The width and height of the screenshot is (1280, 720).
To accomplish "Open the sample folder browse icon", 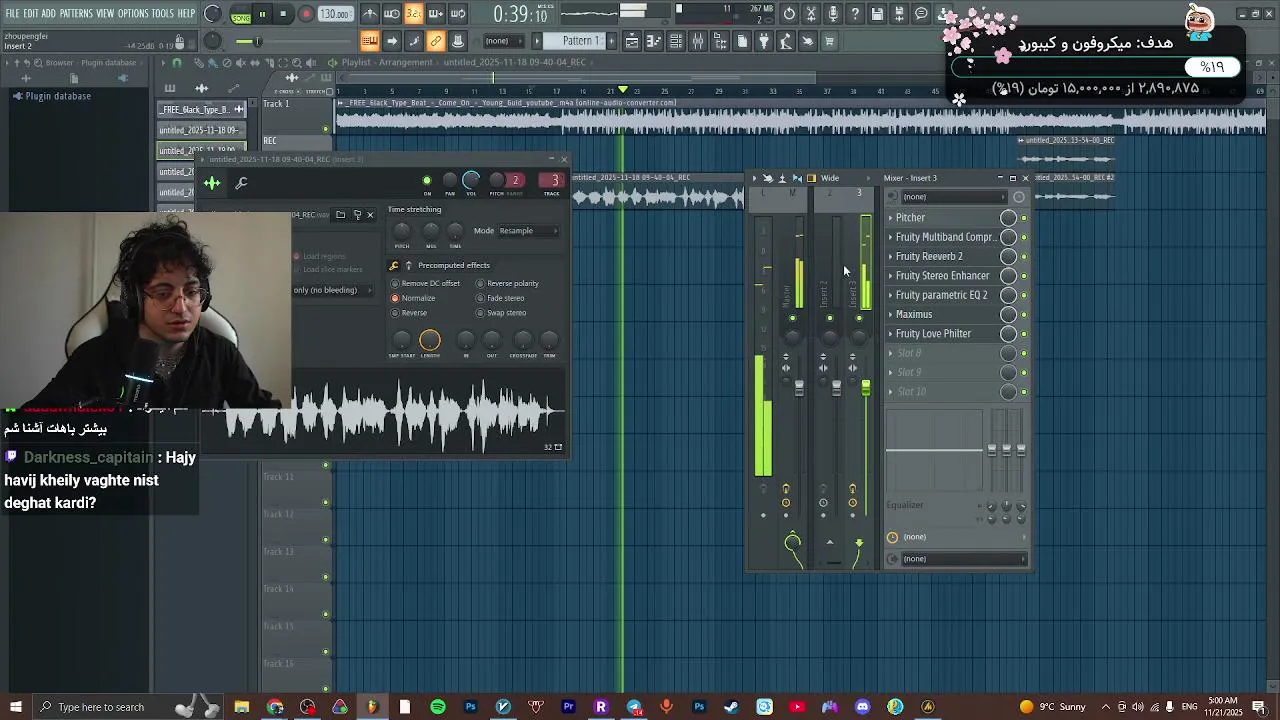I will [x=341, y=215].
